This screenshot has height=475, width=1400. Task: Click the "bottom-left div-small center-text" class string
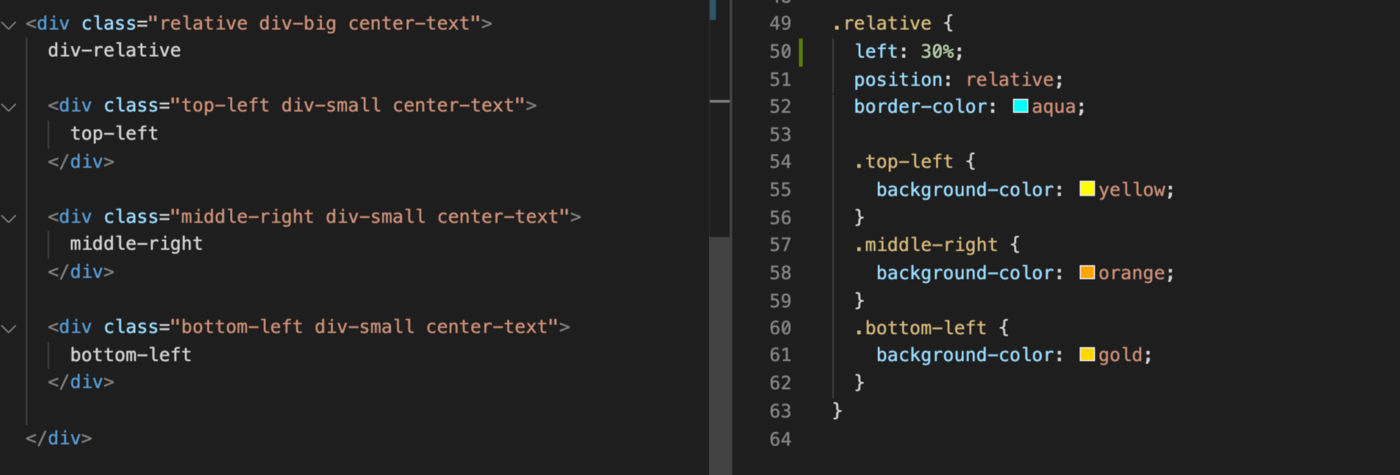pyautogui.click(x=365, y=327)
